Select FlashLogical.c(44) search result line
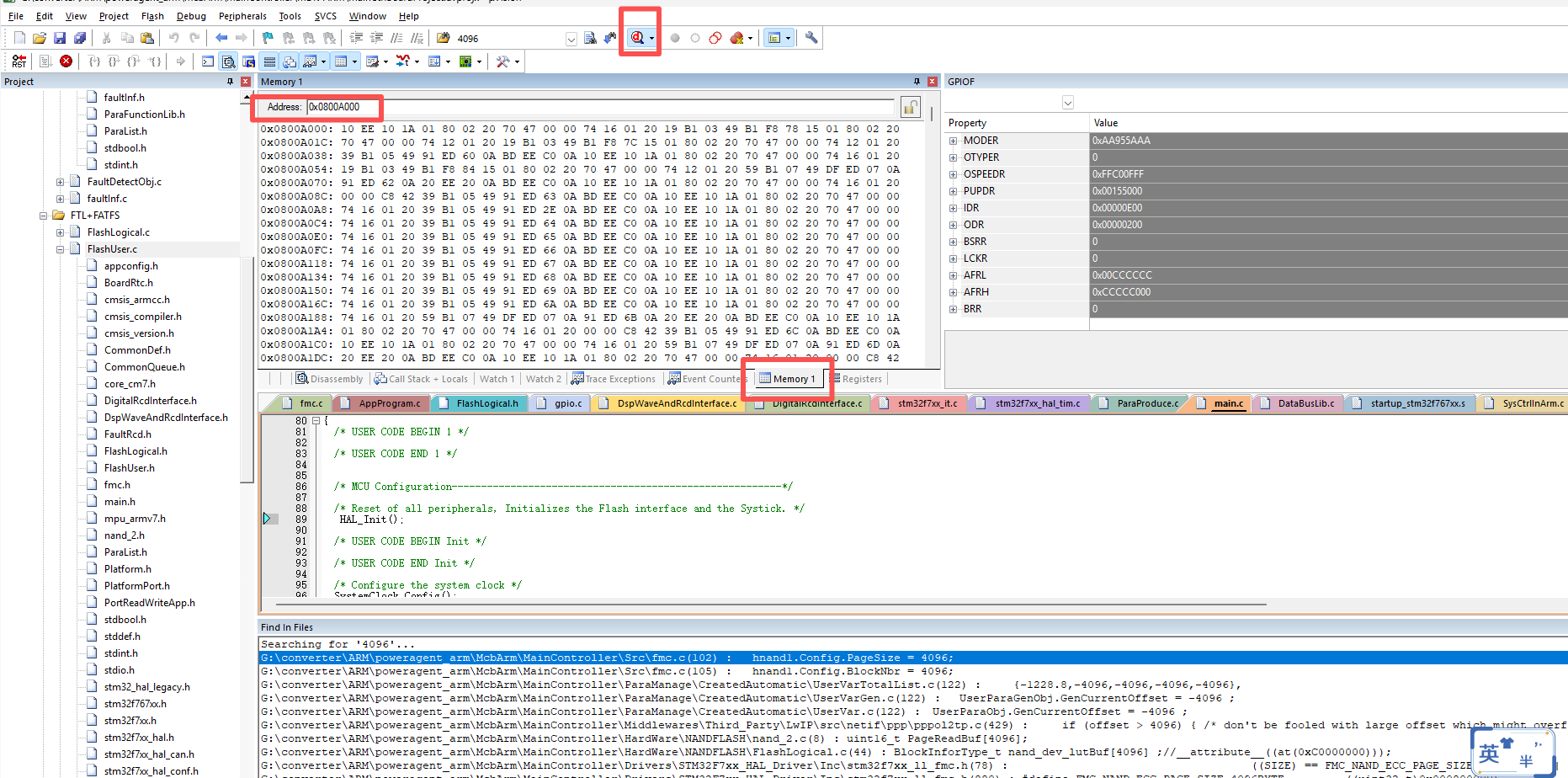1568x778 pixels. coord(912,752)
